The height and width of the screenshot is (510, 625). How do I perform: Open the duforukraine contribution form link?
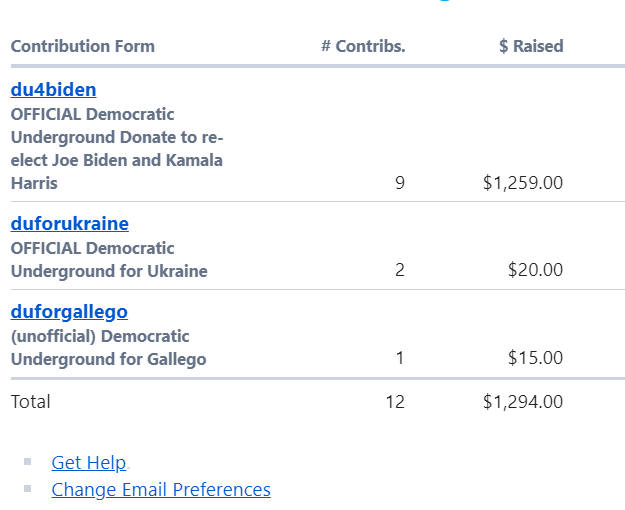click(70, 223)
